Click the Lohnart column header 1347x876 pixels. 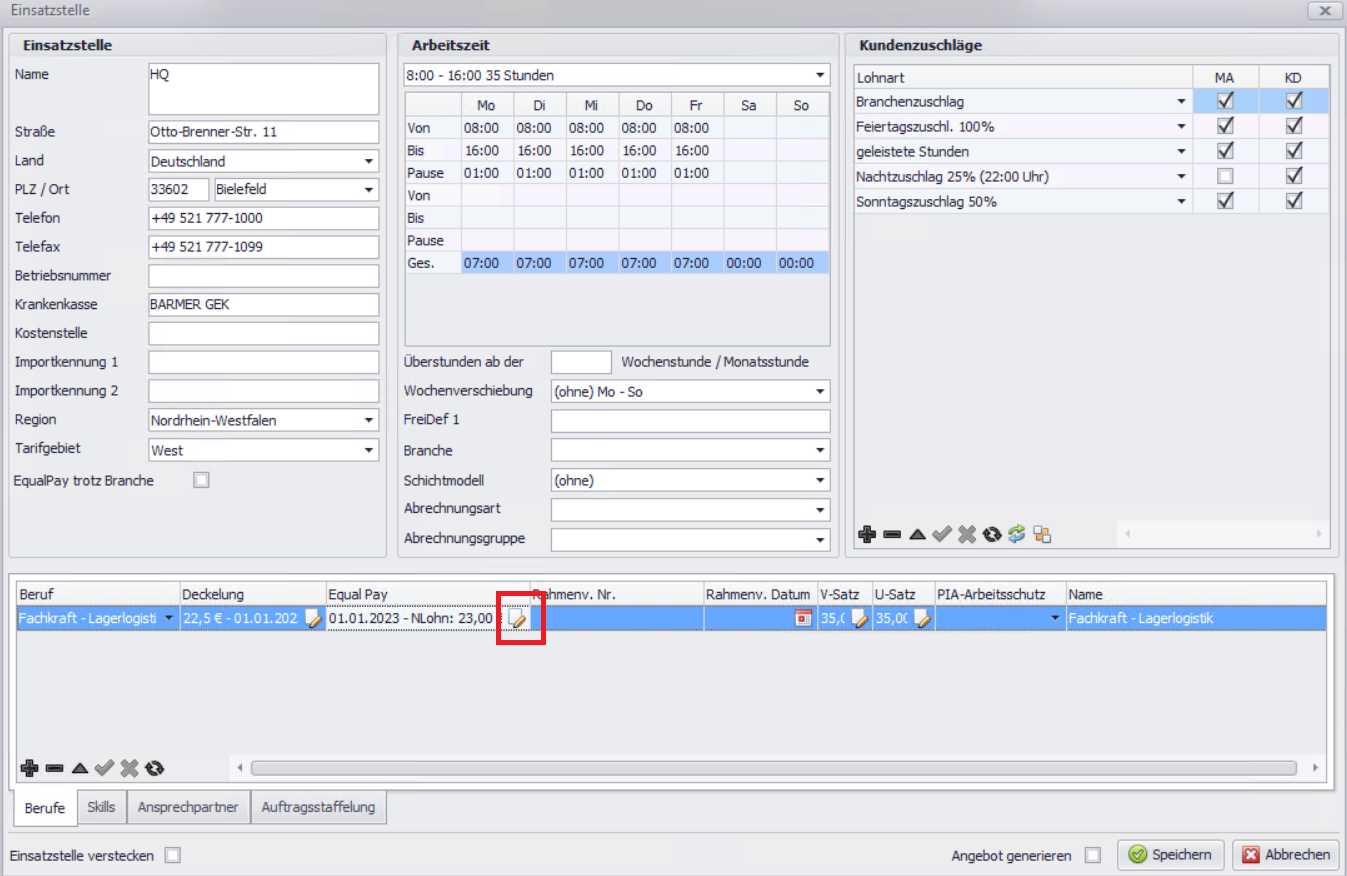(x=1024, y=77)
